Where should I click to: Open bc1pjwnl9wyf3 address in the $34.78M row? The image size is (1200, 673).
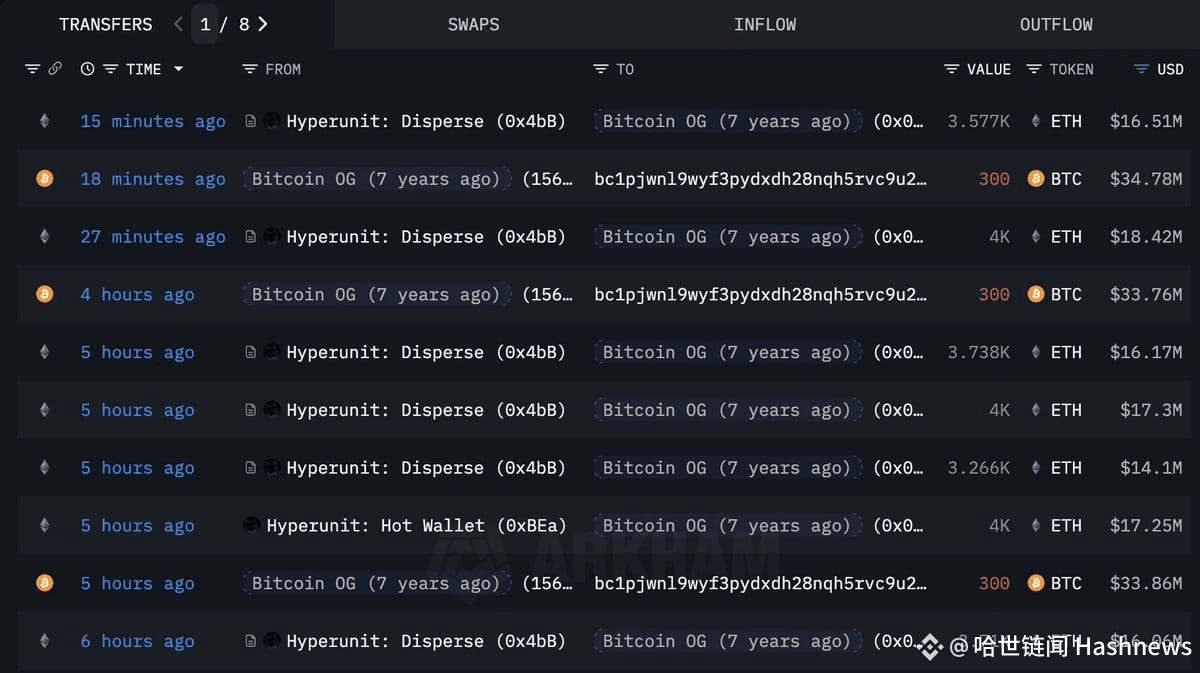click(760, 179)
